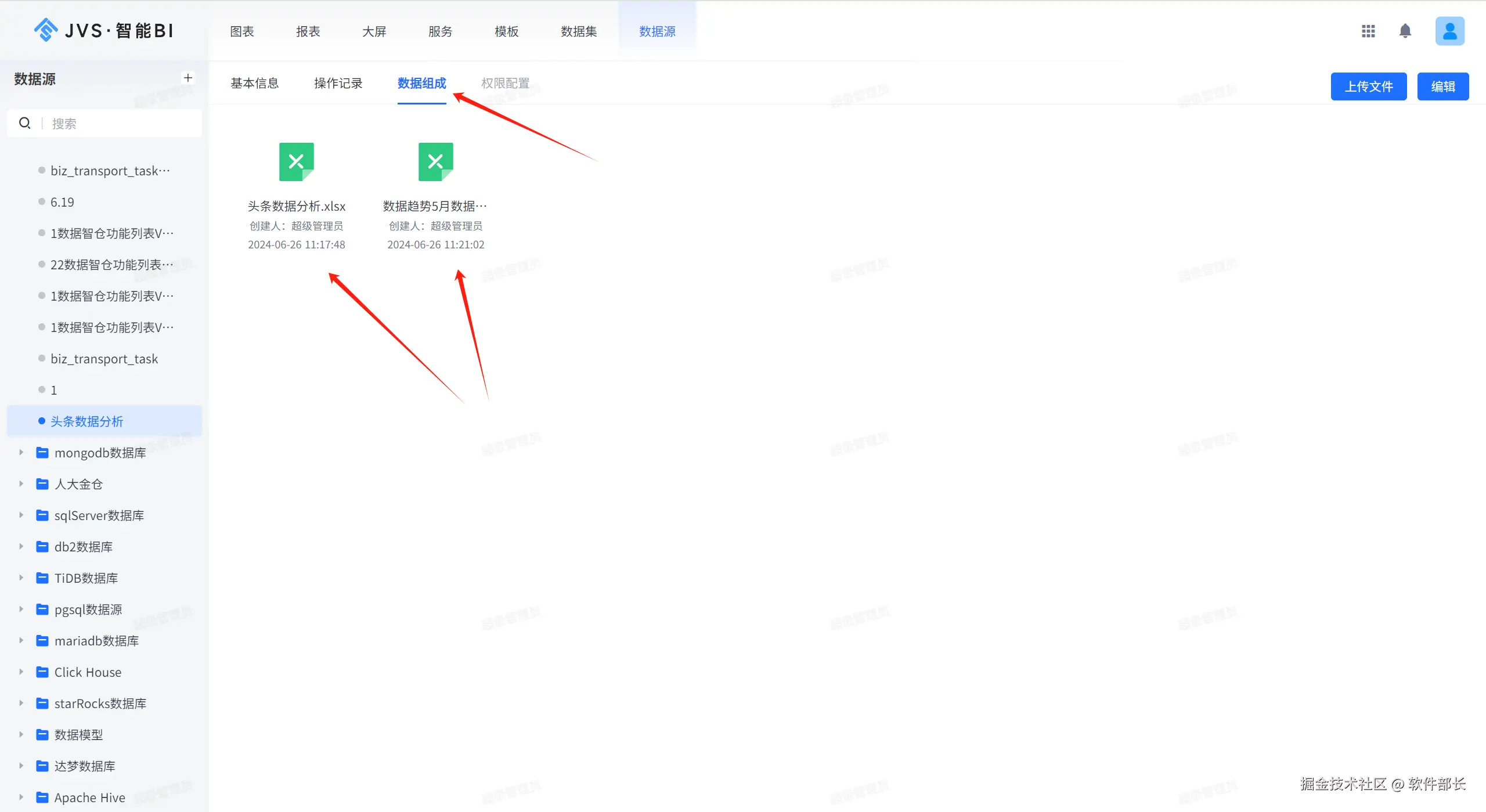The image size is (1486, 812).
Task: Expand the 数据模型 folder arrow
Action: [21, 735]
